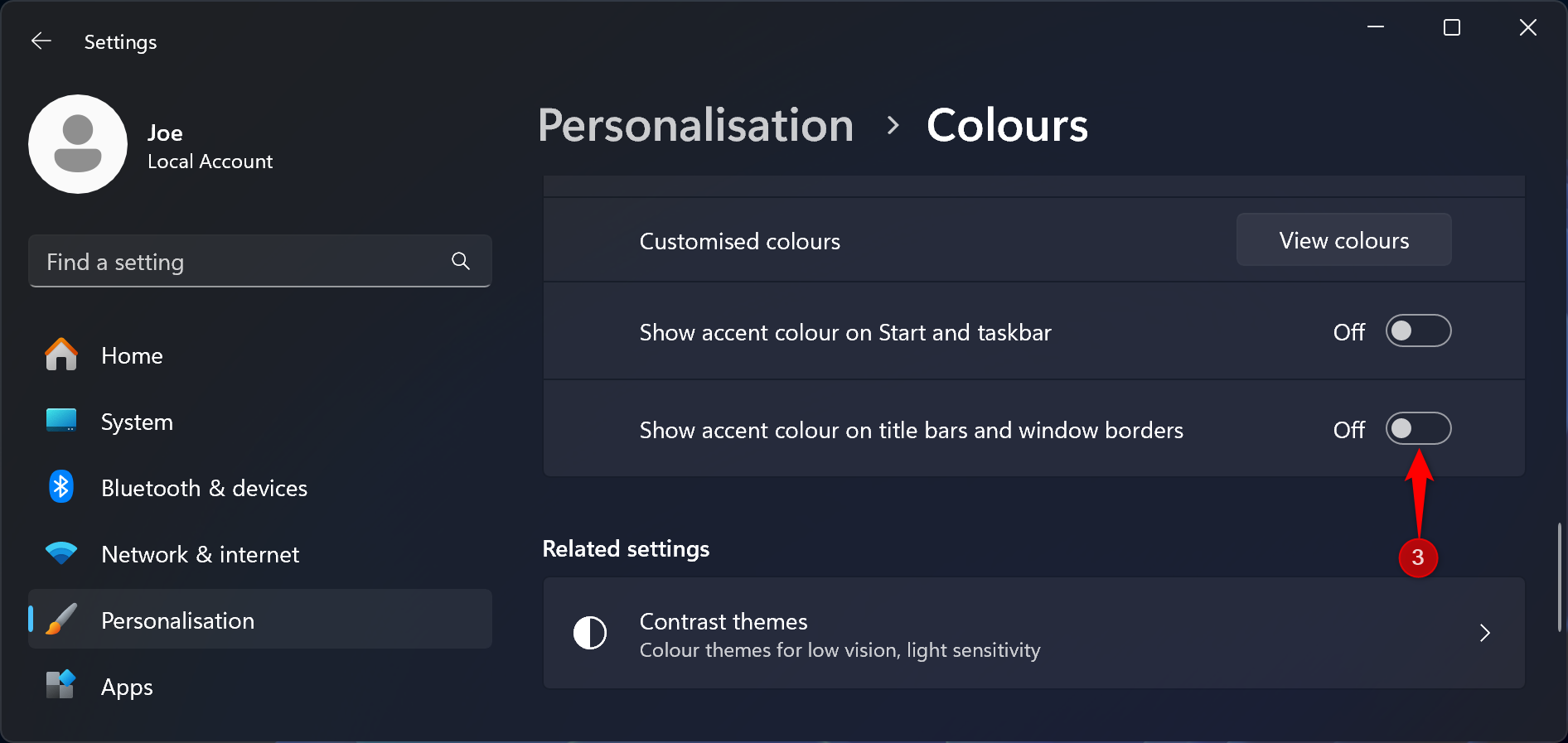Image resolution: width=1568 pixels, height=743 pixels.
Task: Click the vertical scrollbar on the right
Action: (x=1559, y=577)
